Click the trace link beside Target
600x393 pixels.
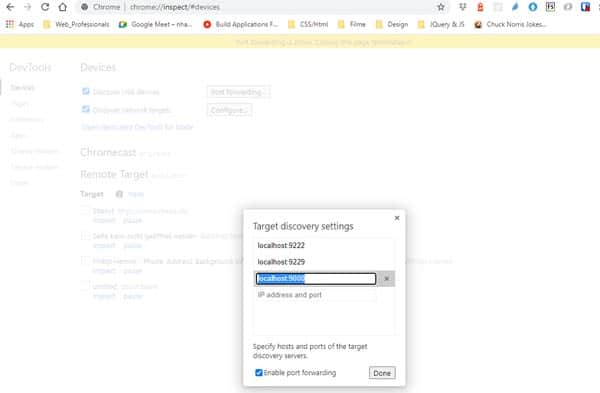pyautogui.click(x=135, y=194)
